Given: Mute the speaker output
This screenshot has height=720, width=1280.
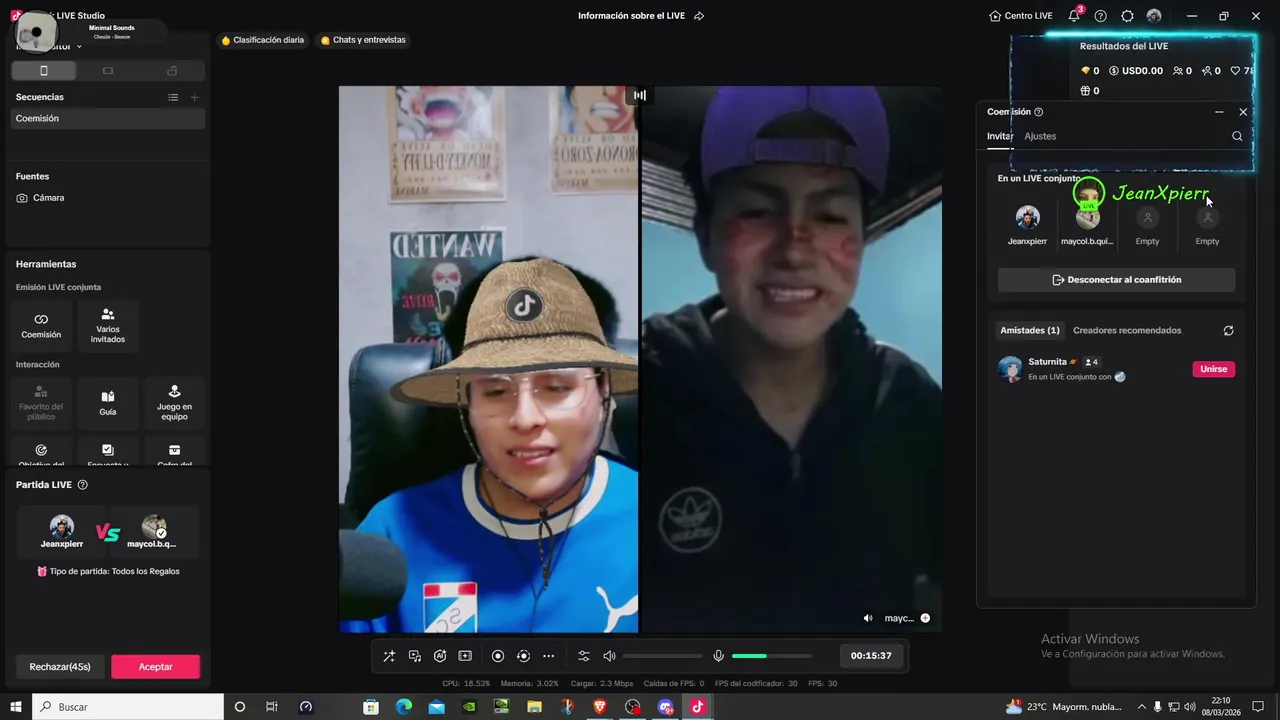Looking at the screenshot, I should pos(609,656).
